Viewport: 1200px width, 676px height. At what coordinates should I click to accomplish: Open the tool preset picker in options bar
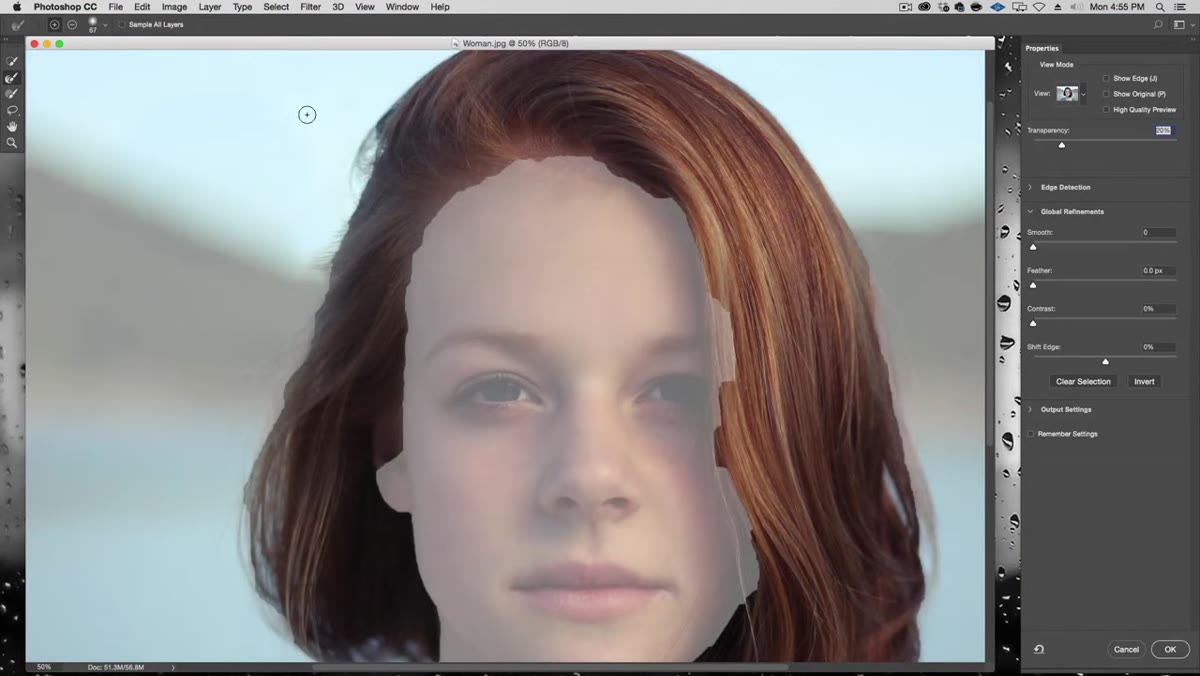[x=18, y=24]
